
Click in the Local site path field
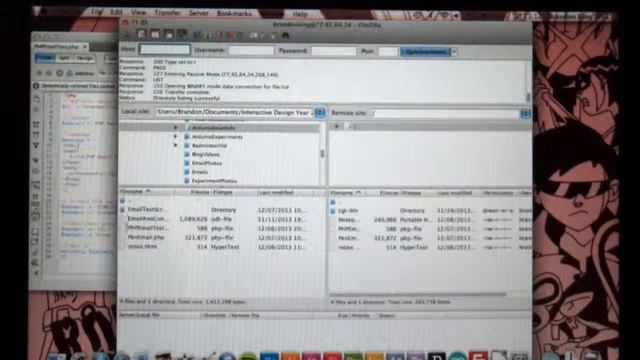(234, 112)
